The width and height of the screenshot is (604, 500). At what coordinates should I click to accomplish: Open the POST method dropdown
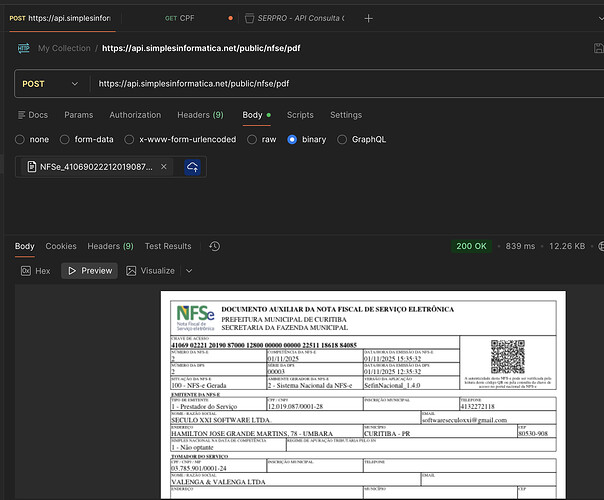(x=49, y=84)
